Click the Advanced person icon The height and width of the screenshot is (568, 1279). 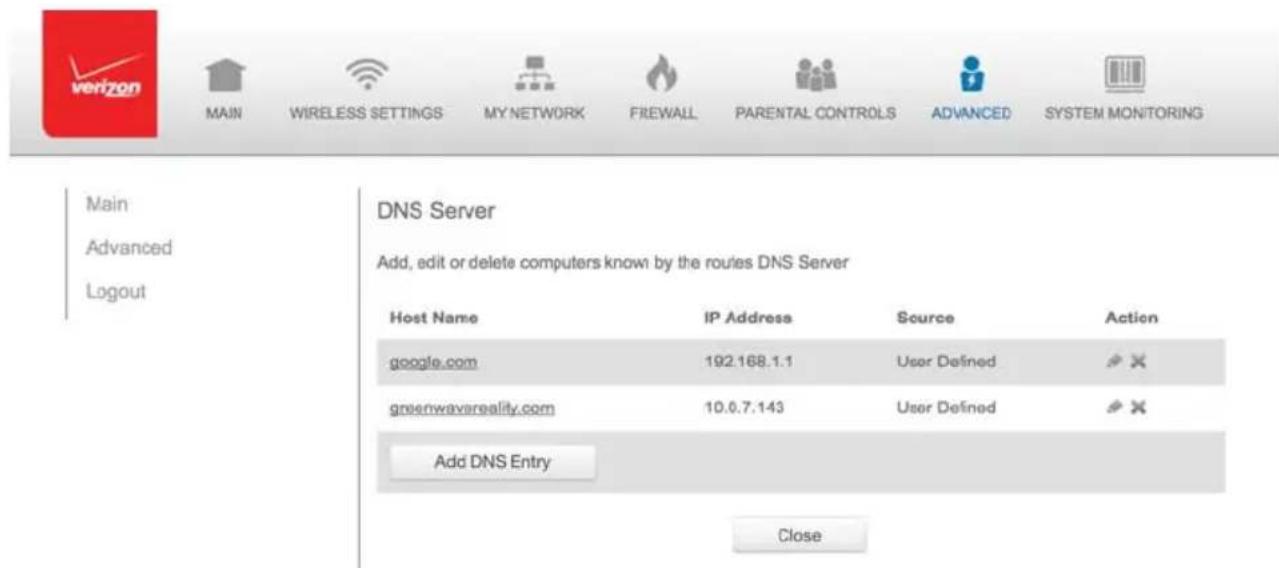tap(970, 75)
